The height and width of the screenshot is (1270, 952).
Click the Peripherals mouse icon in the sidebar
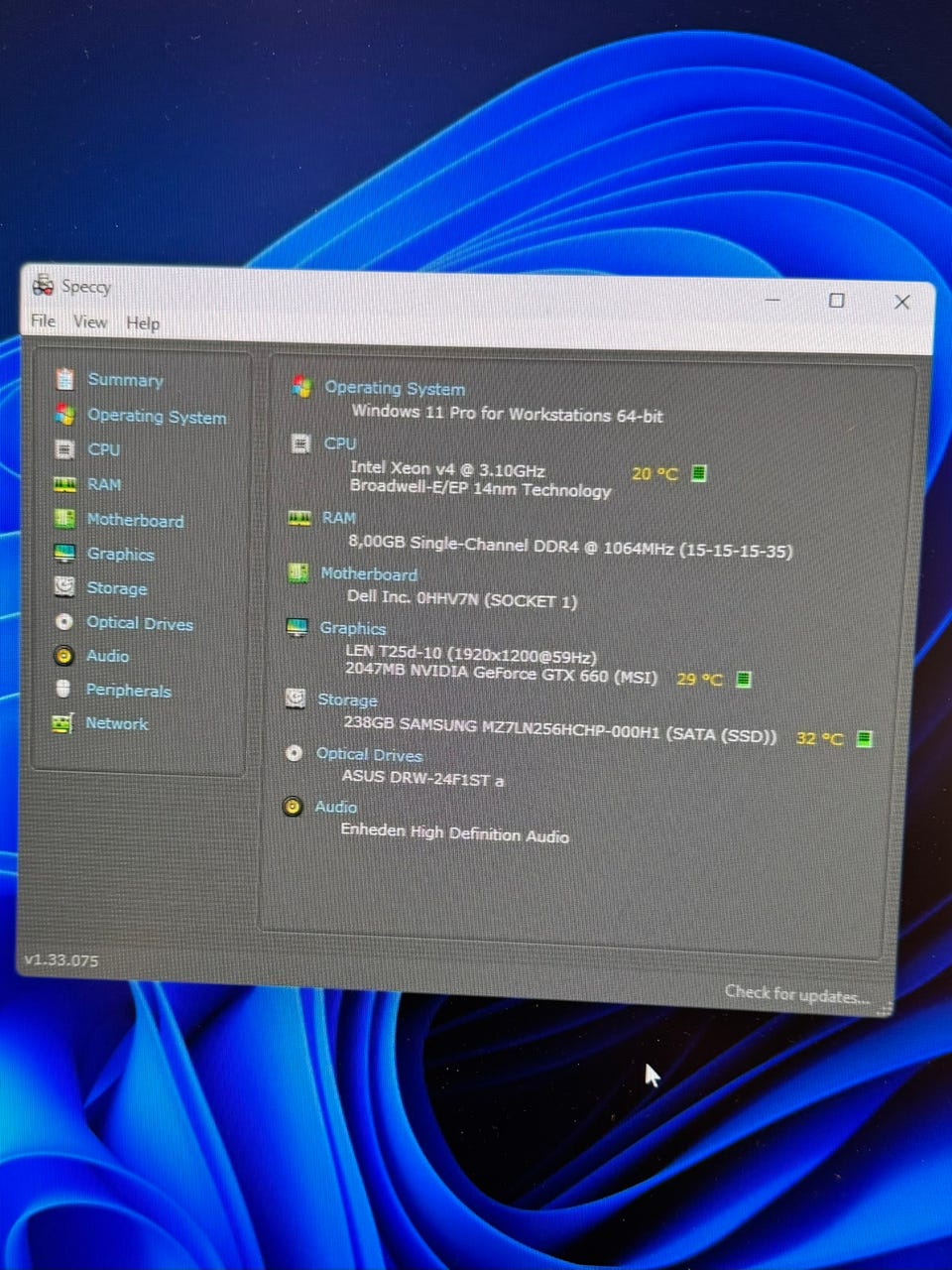(63, 689)
